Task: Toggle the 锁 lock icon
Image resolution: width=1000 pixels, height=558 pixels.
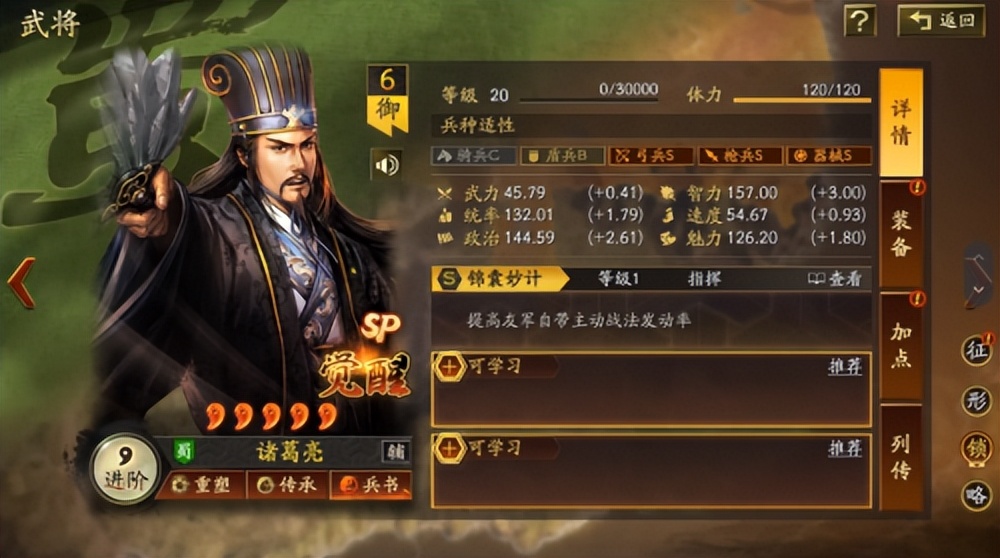Action: pos(976,448)
